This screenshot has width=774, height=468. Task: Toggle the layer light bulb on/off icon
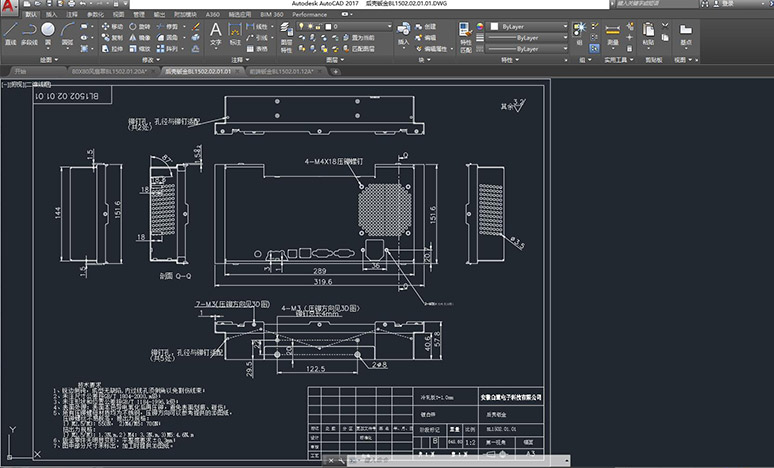[x=303, y=27]
